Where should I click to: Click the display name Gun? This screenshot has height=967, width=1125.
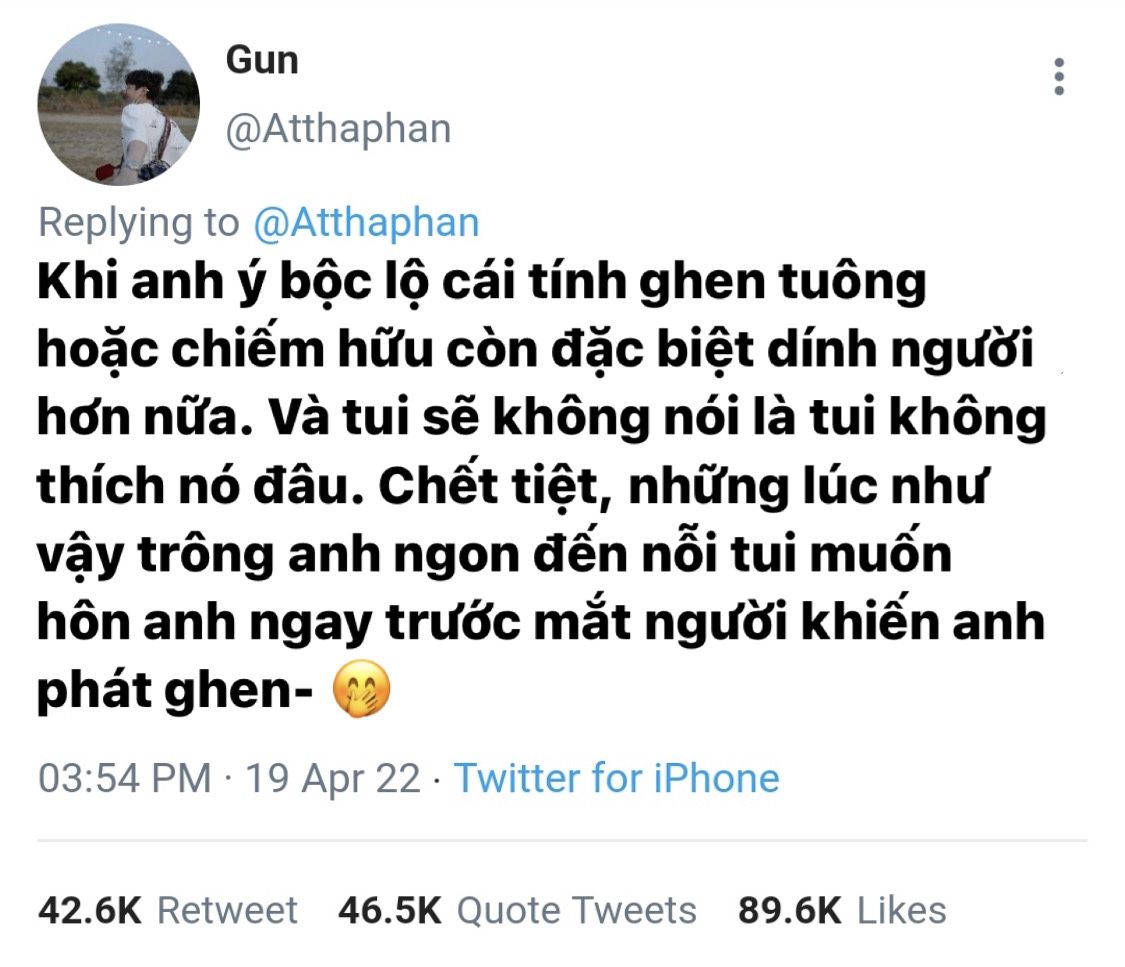(x=262, y=60)
